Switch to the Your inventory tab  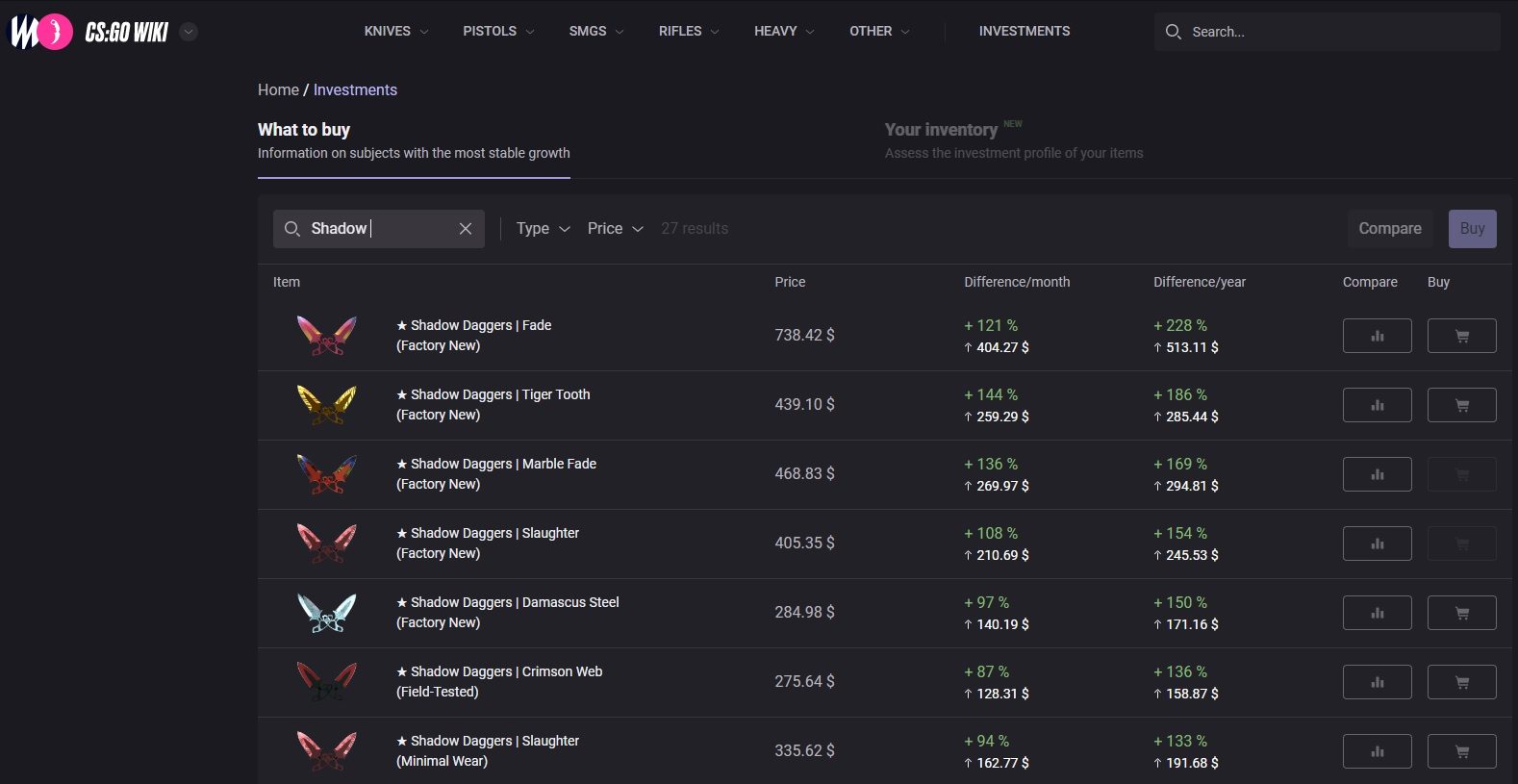1014,140
